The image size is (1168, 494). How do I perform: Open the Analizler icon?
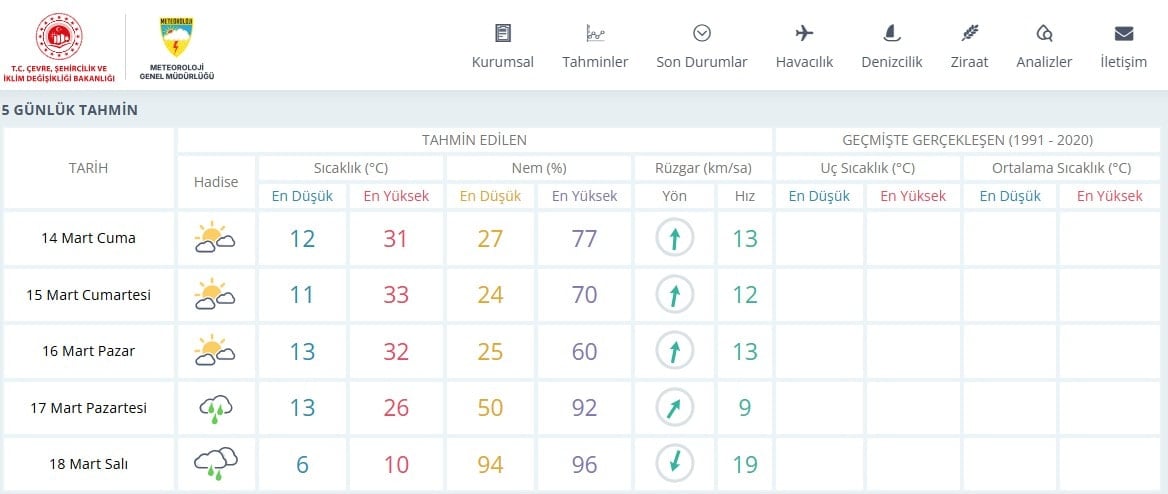click(1044, 33)
